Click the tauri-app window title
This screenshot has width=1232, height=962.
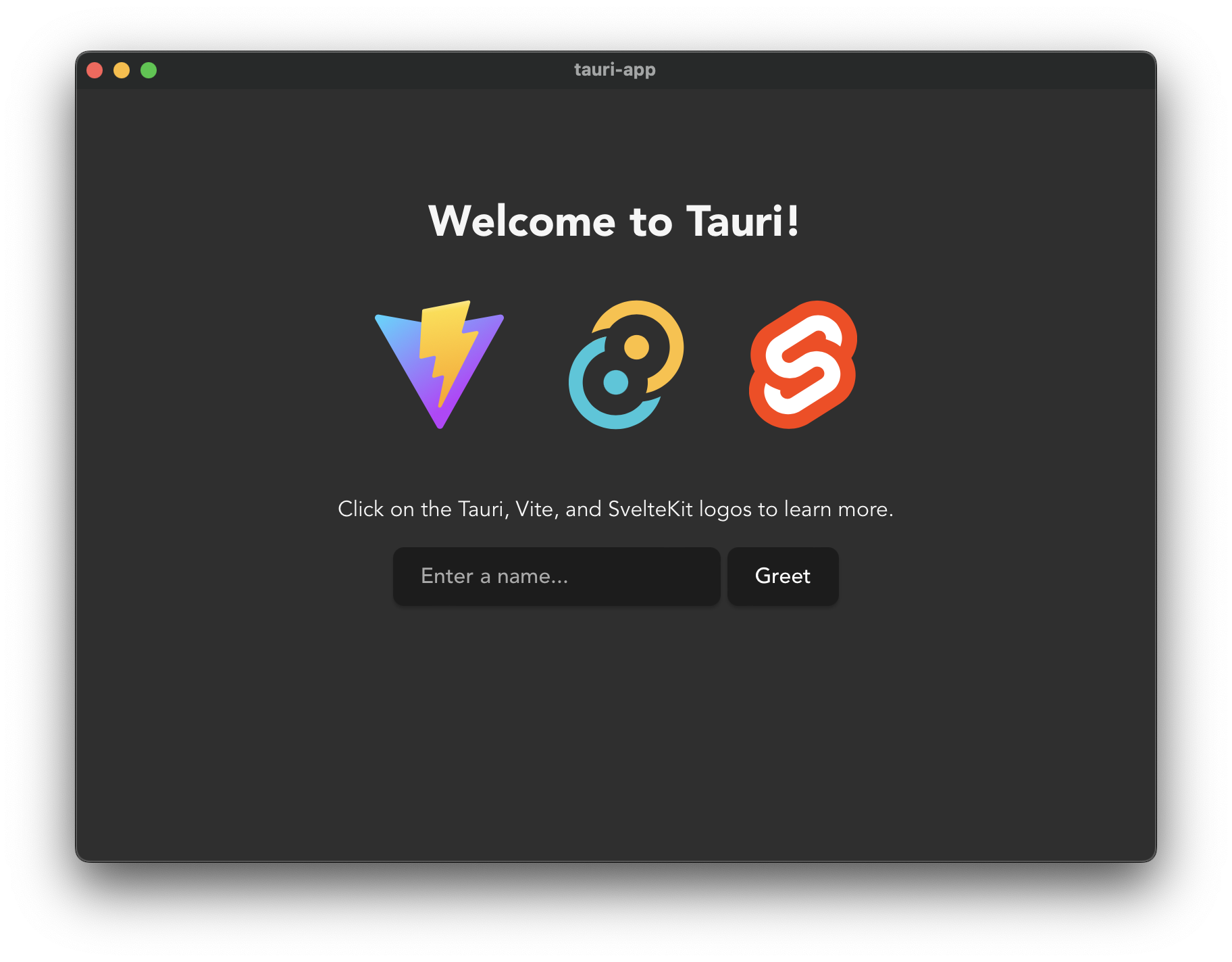614,69
